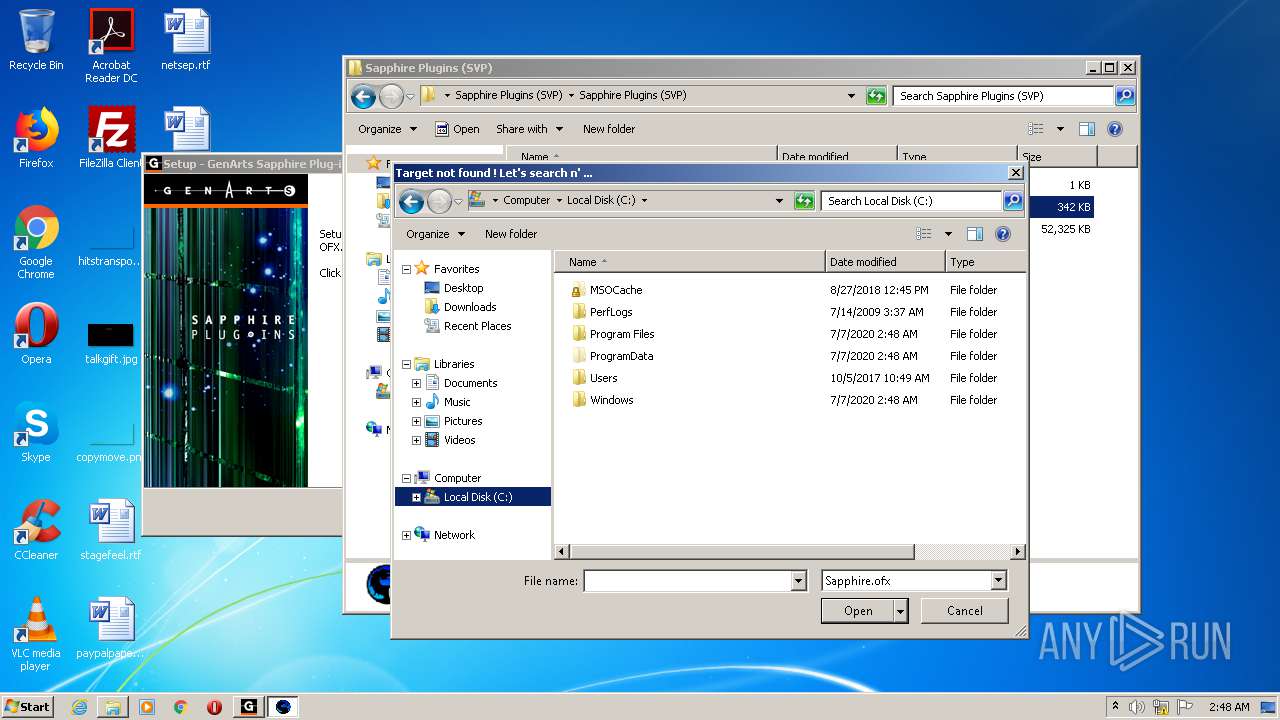Open the File name dropdown arrow
The image size is (1280, 720).
[x=798, y=581]
